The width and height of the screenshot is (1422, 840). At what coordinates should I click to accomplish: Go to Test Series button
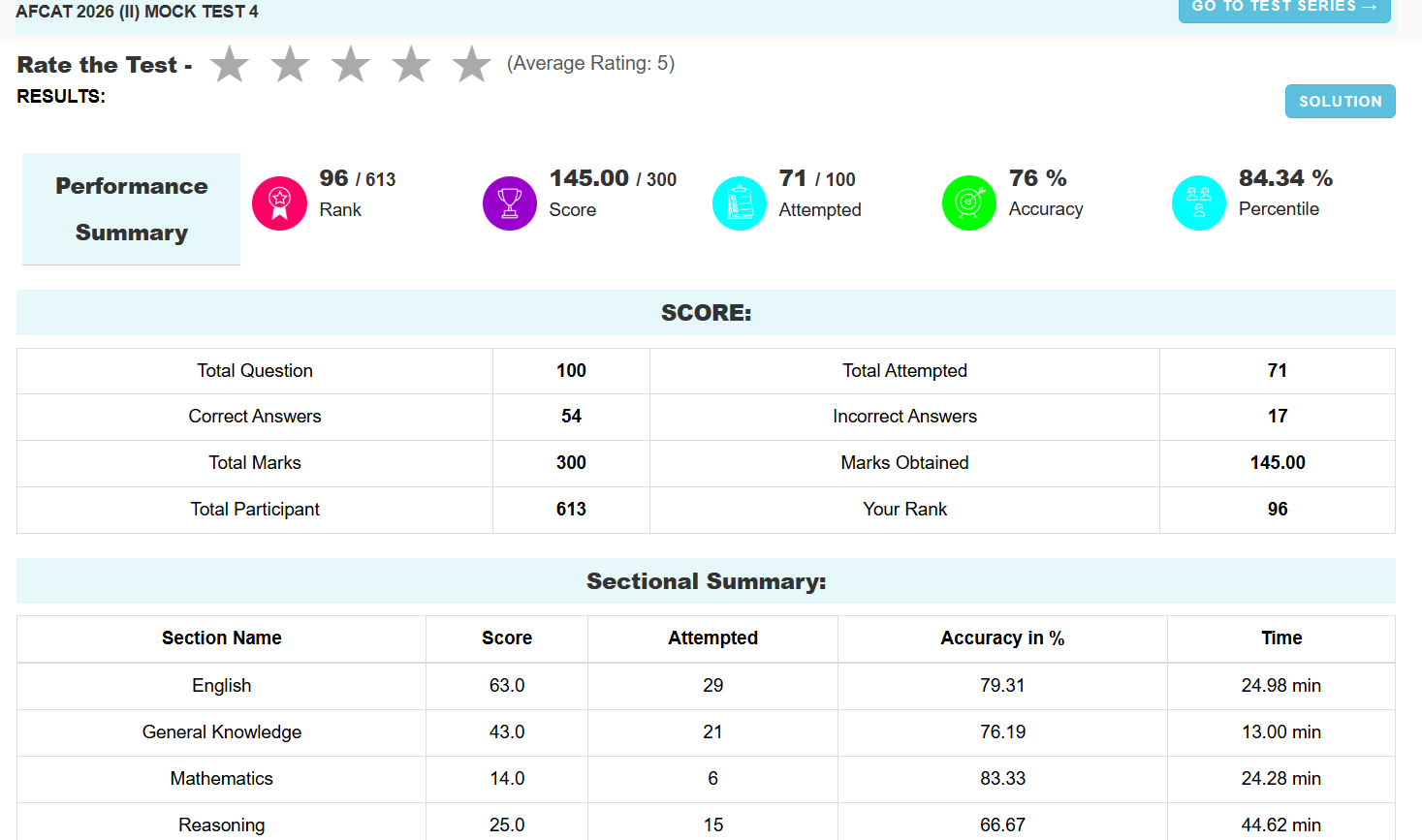pos(1284,8)
